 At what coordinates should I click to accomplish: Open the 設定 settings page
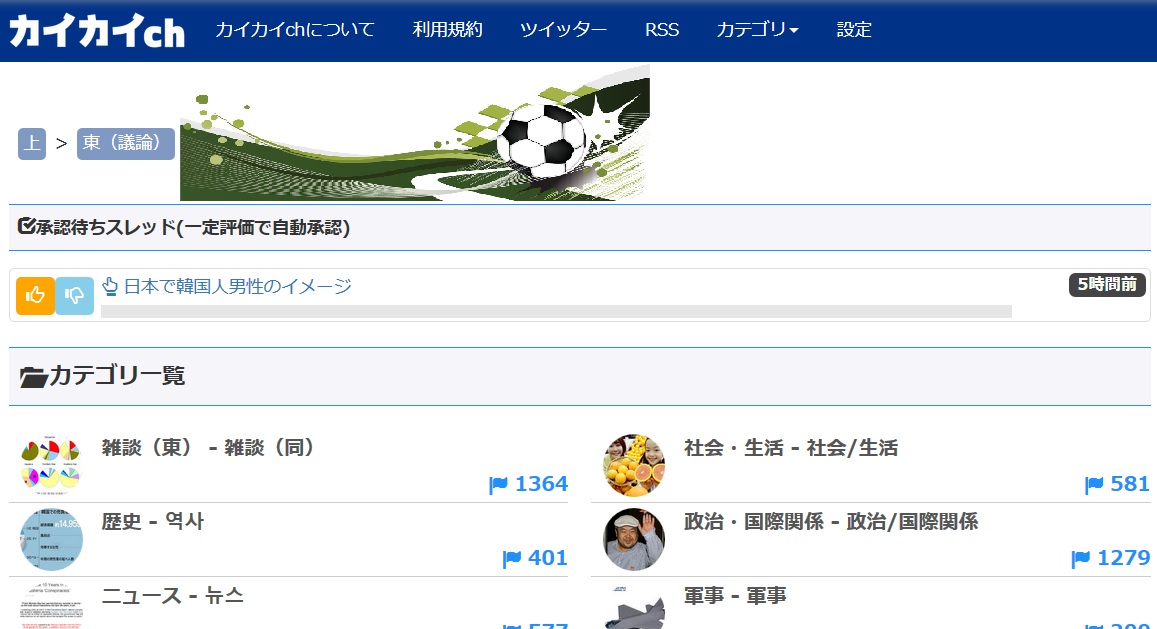pyautogui.click(x=854, y=30)
